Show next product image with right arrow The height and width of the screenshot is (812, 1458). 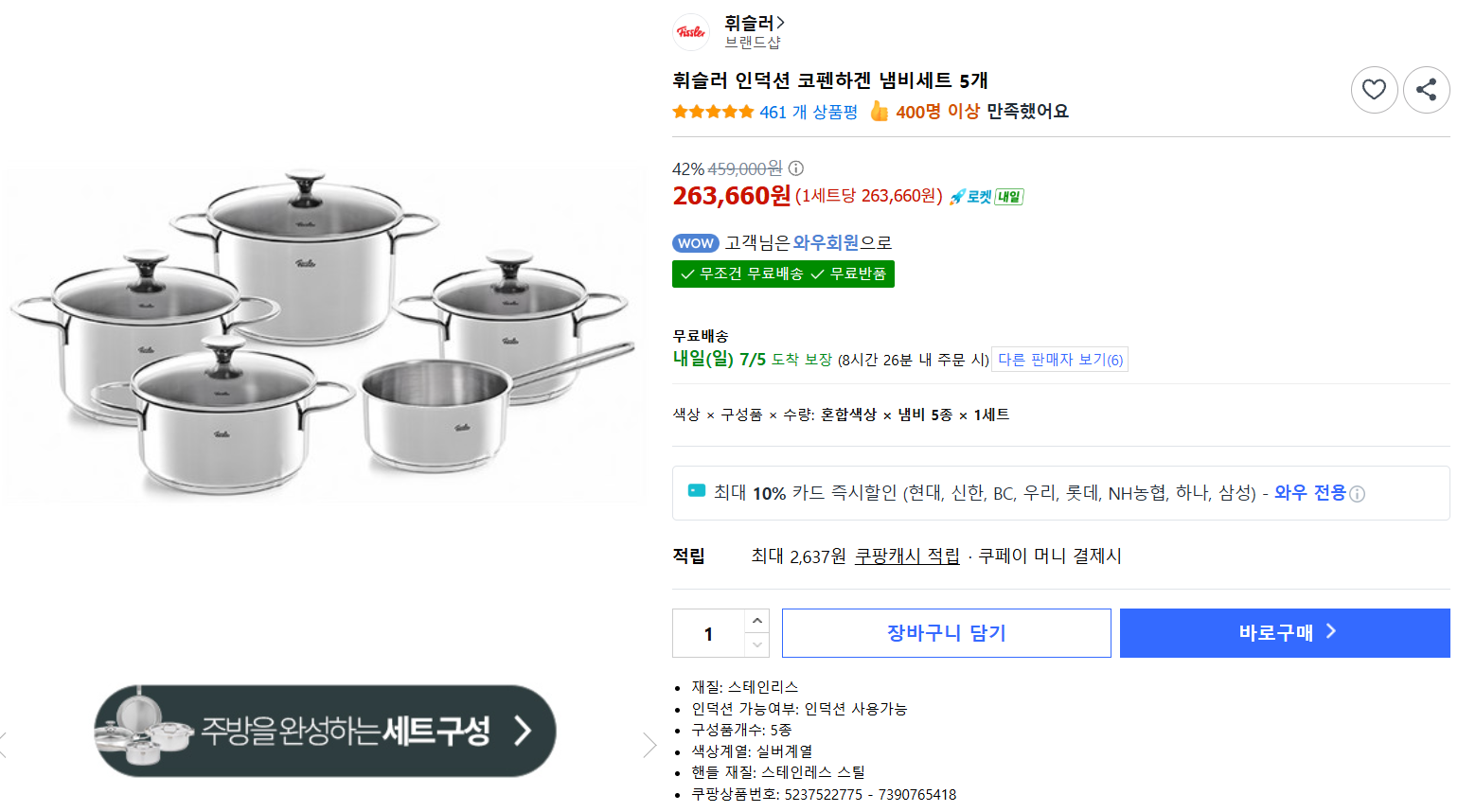click(649, 745)
